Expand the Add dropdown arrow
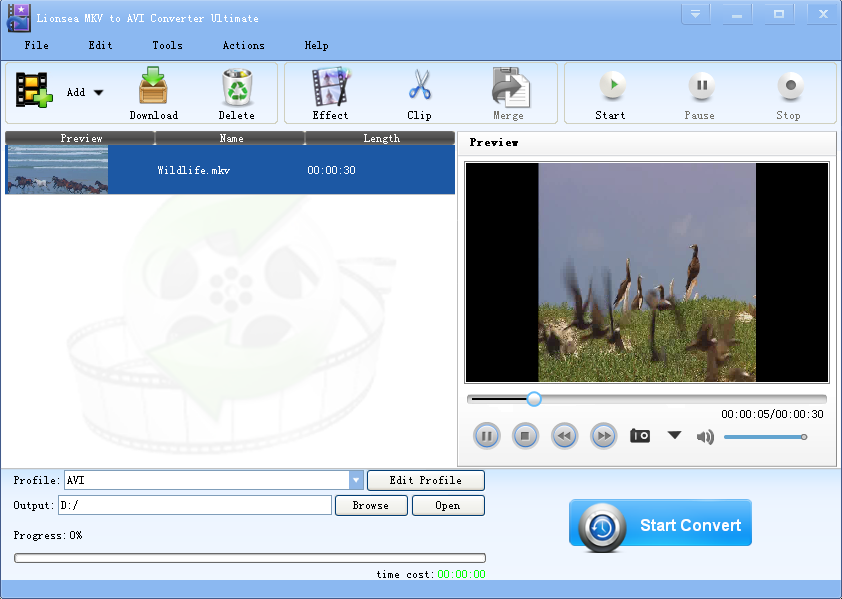Viewport: 842px width, 599px height. (98, 93)
